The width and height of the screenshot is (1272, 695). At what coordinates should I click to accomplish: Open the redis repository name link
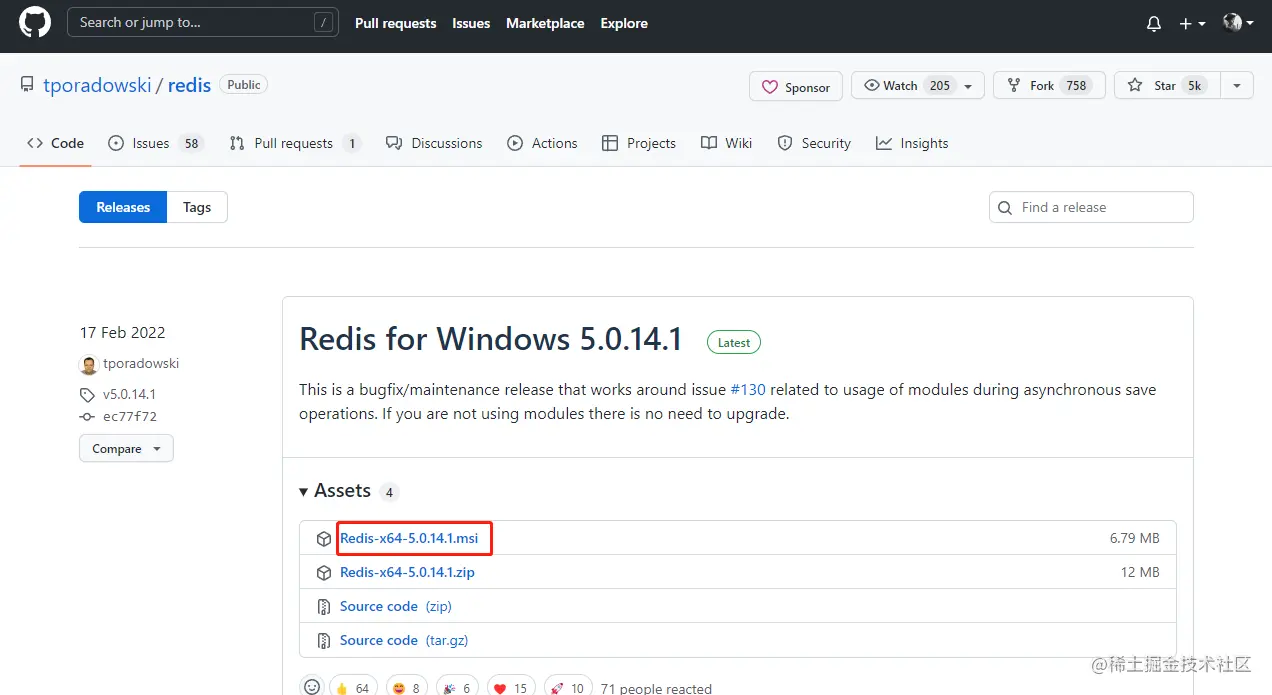[189, 85]
